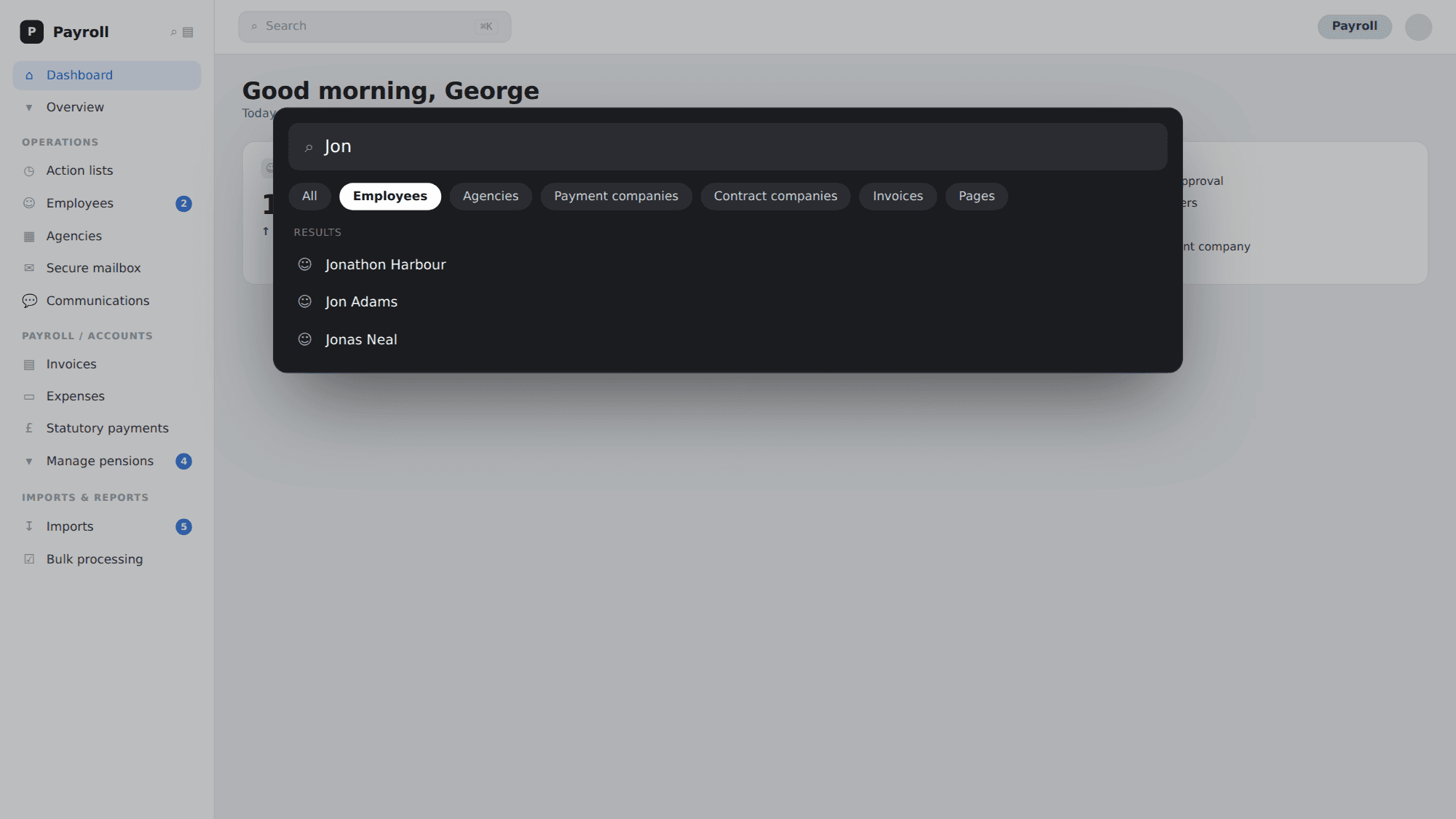Screen dimensions: 1456x819
Task: Click the Payroll logo icon
Action: coord(31,32)
